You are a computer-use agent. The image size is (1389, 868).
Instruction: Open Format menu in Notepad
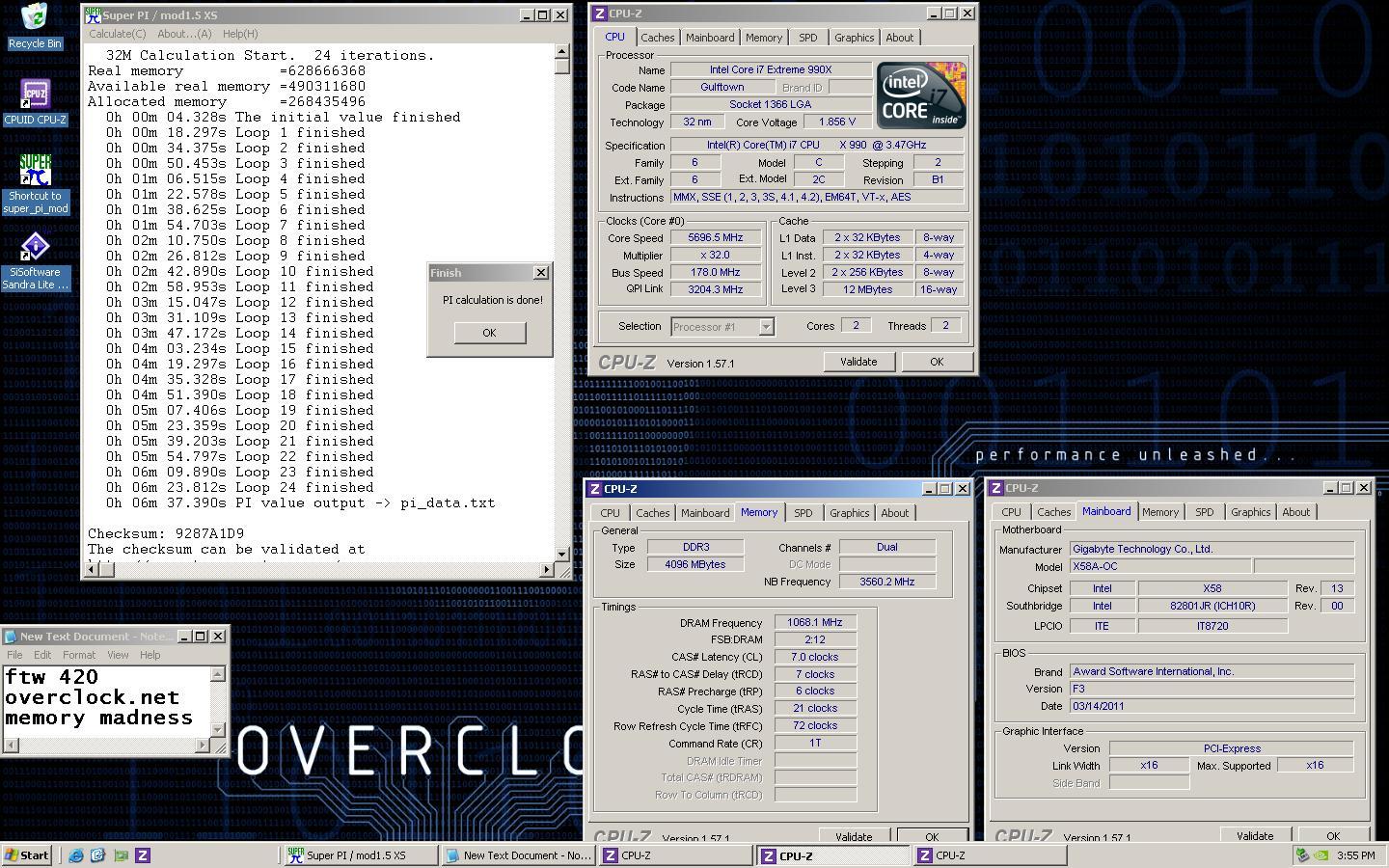tap(79, 655)
